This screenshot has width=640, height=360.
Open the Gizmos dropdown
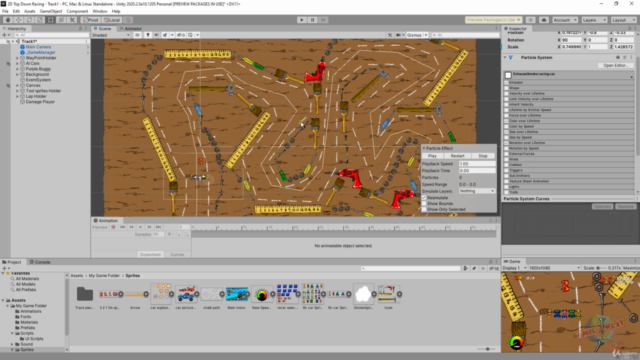[x=417, y=35]
